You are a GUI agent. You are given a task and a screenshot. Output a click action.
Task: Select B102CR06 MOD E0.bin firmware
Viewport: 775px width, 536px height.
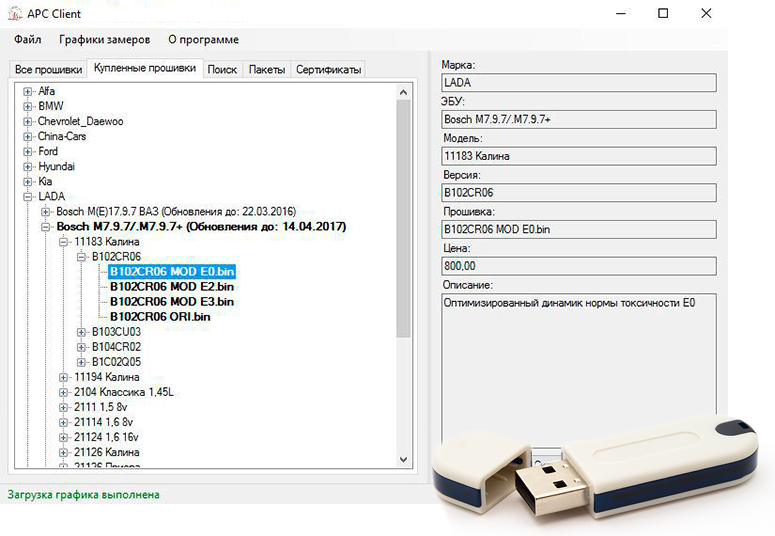pos(172,271)
